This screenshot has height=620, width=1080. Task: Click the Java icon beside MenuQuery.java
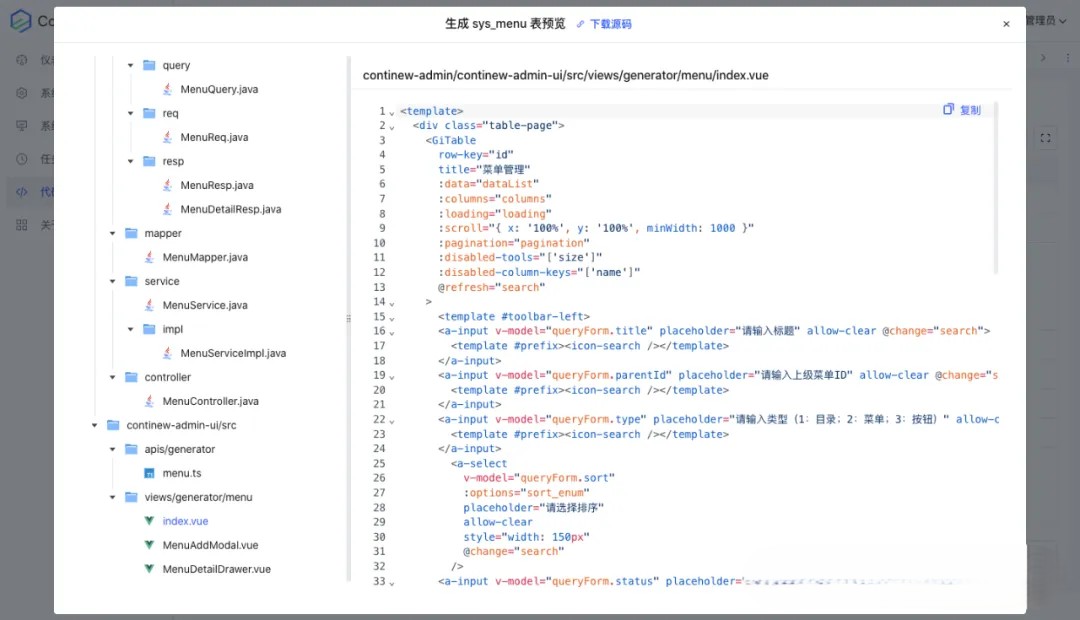[168, 89]
